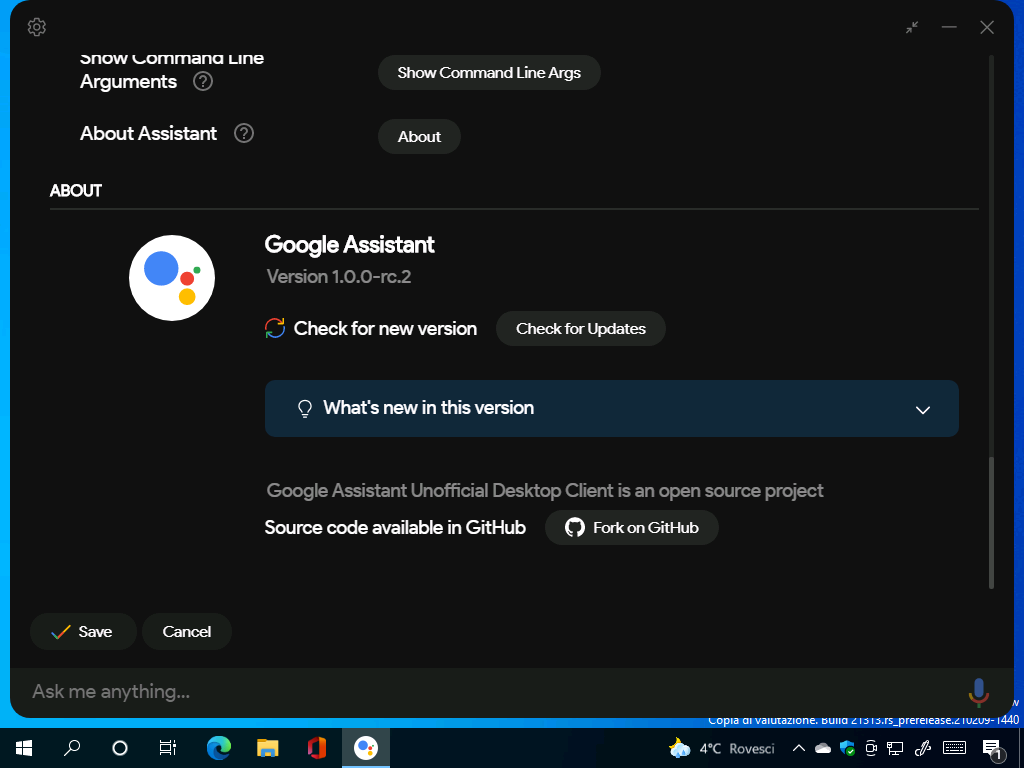Click Show Command Line Args button
This screenshot has height=768, width=1024.
(489, 72)
